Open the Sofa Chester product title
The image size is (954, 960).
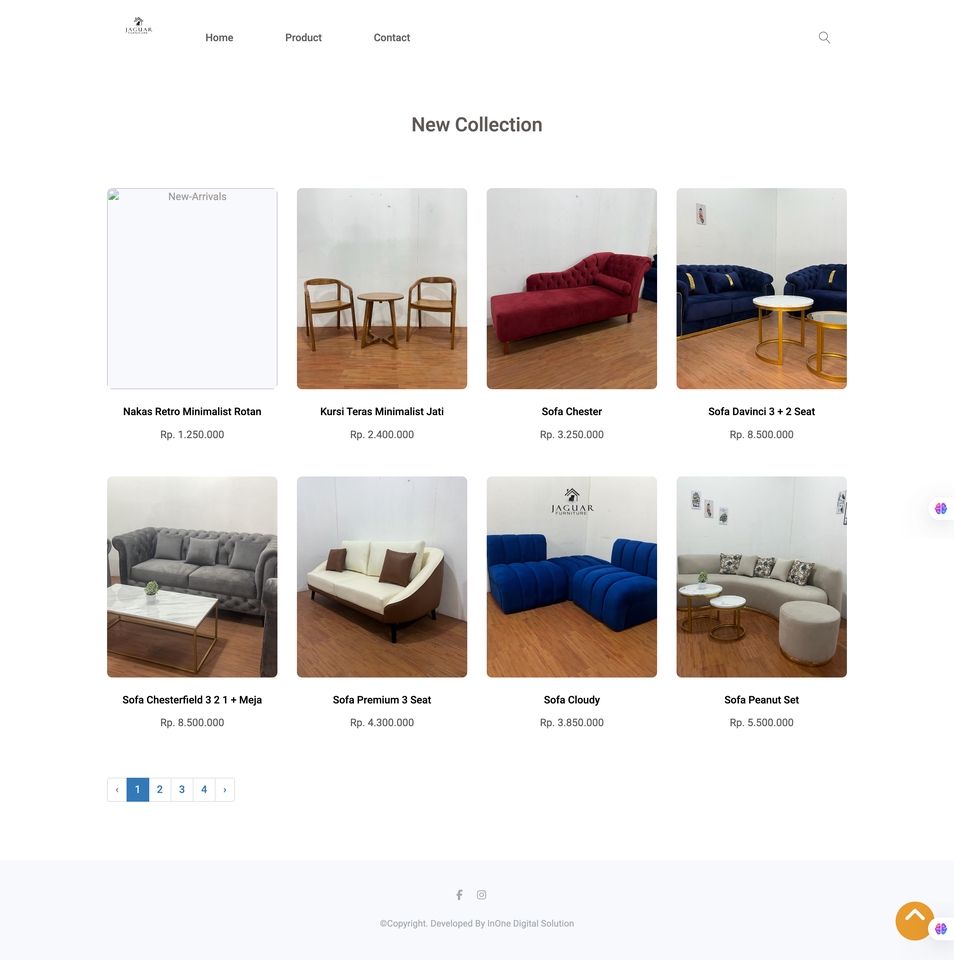point(571,411)
